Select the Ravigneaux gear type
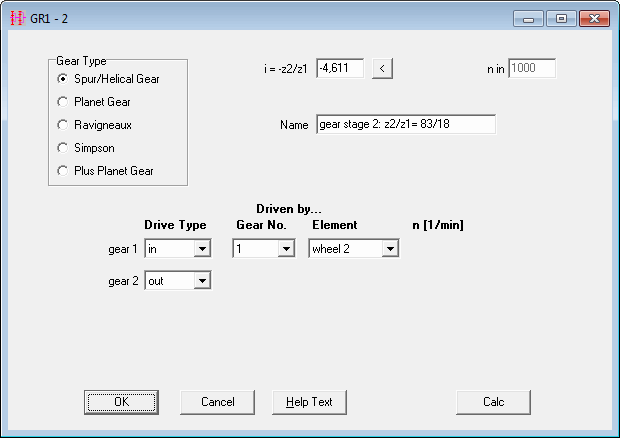Screen dimensions: 620x438 63,125
